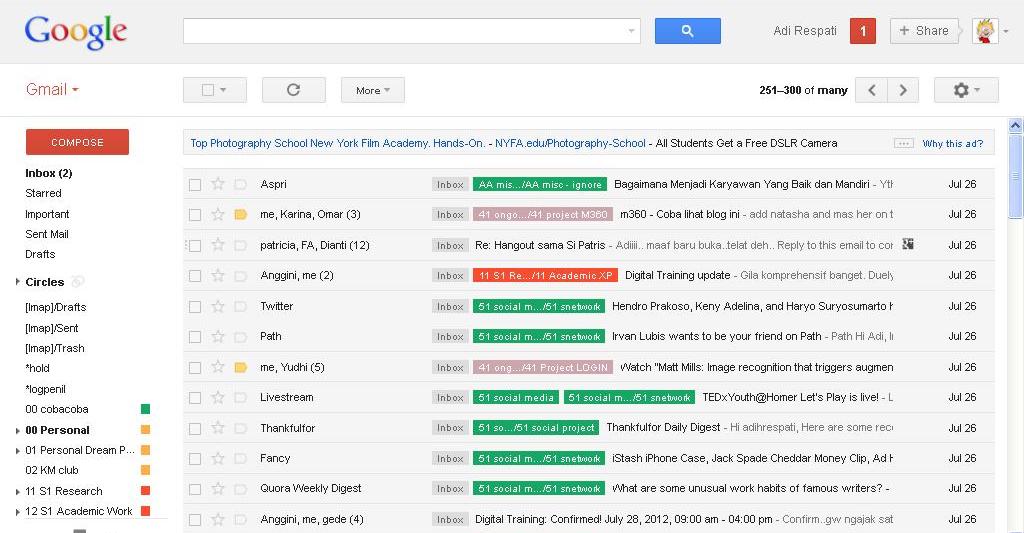The height and width of the screenshot is (533, 1024).
Task: Star the Path email
Action: pyautogui.click(x=217, y=336)
